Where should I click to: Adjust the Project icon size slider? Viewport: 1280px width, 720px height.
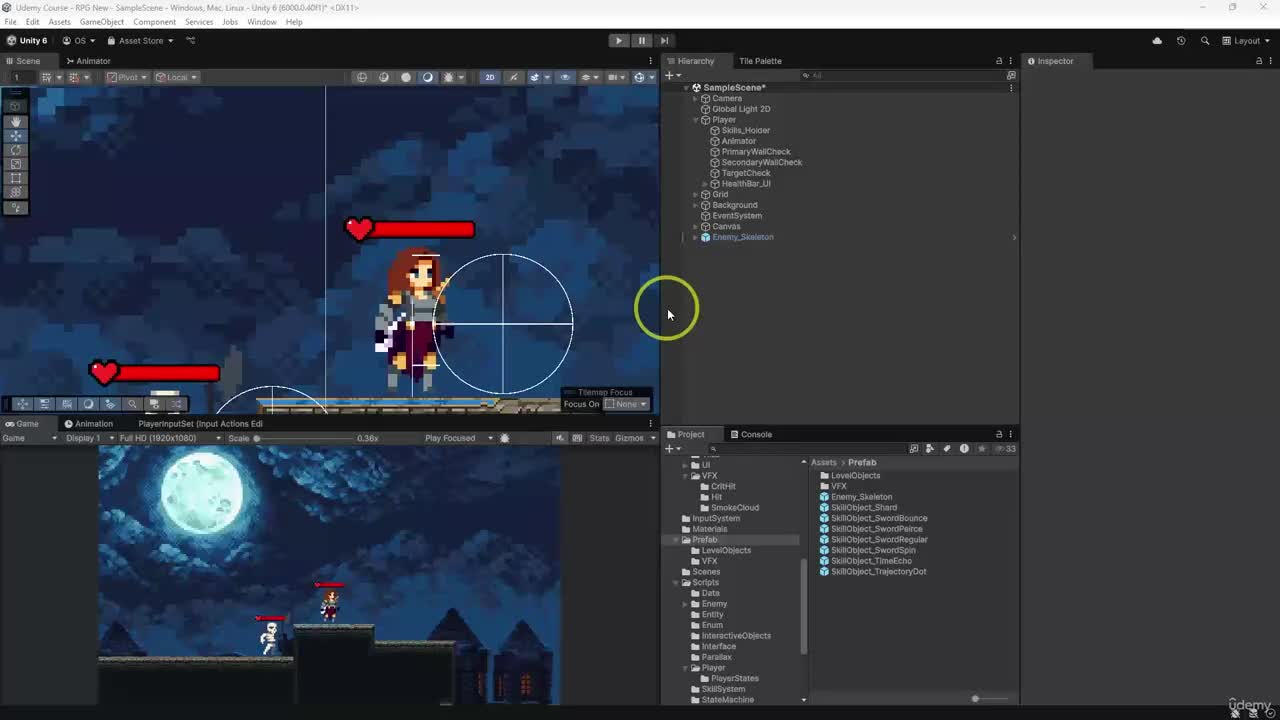click(x=975, y=699)
